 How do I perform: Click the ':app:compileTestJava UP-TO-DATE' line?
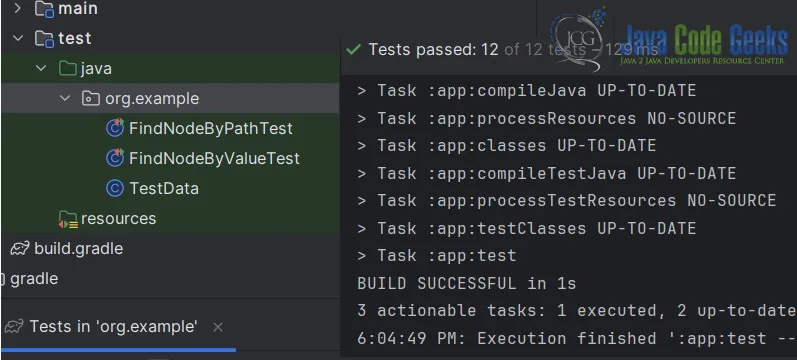tap(546, 173)
